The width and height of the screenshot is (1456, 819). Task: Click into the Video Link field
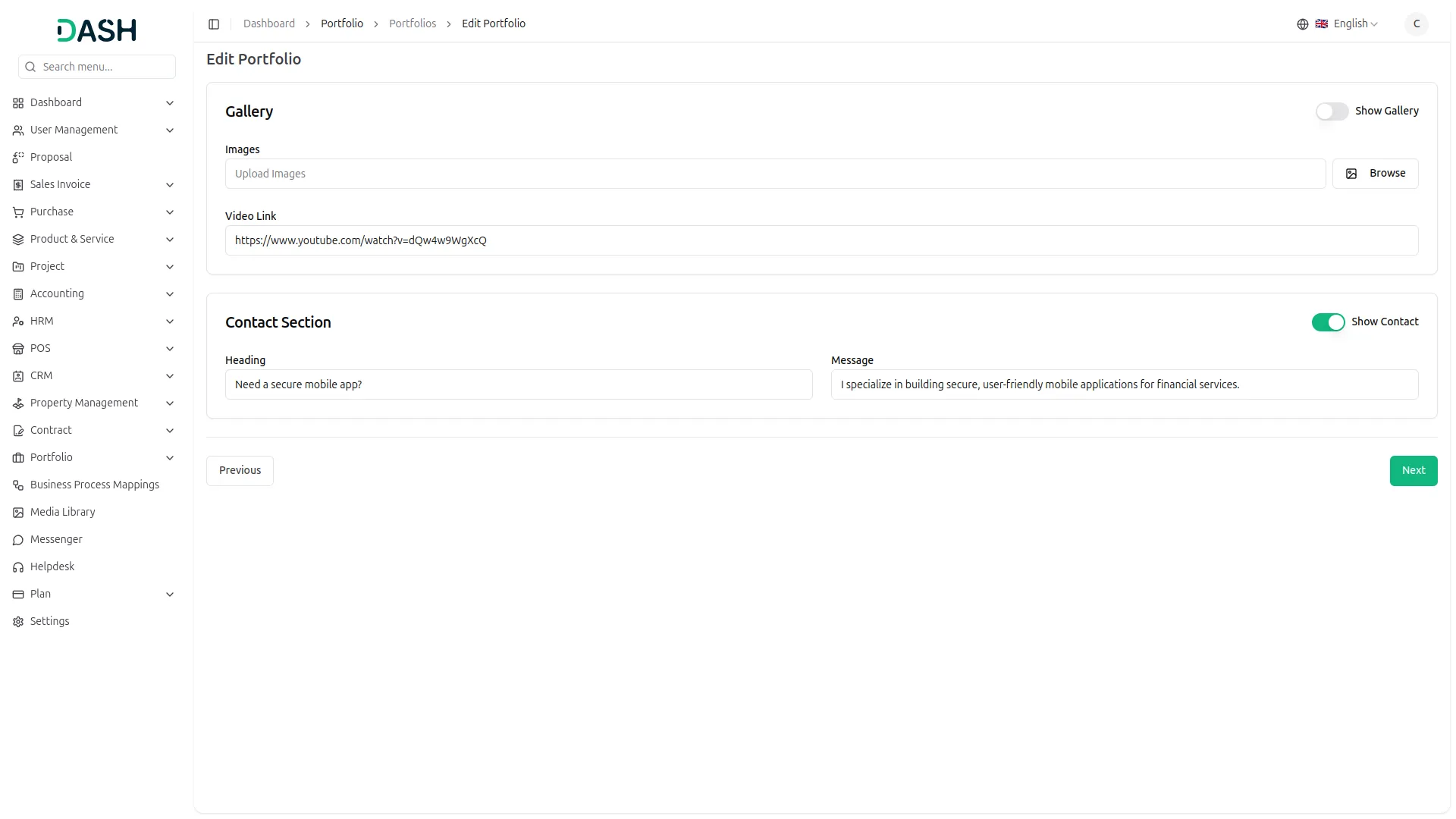tap(821, 241)
